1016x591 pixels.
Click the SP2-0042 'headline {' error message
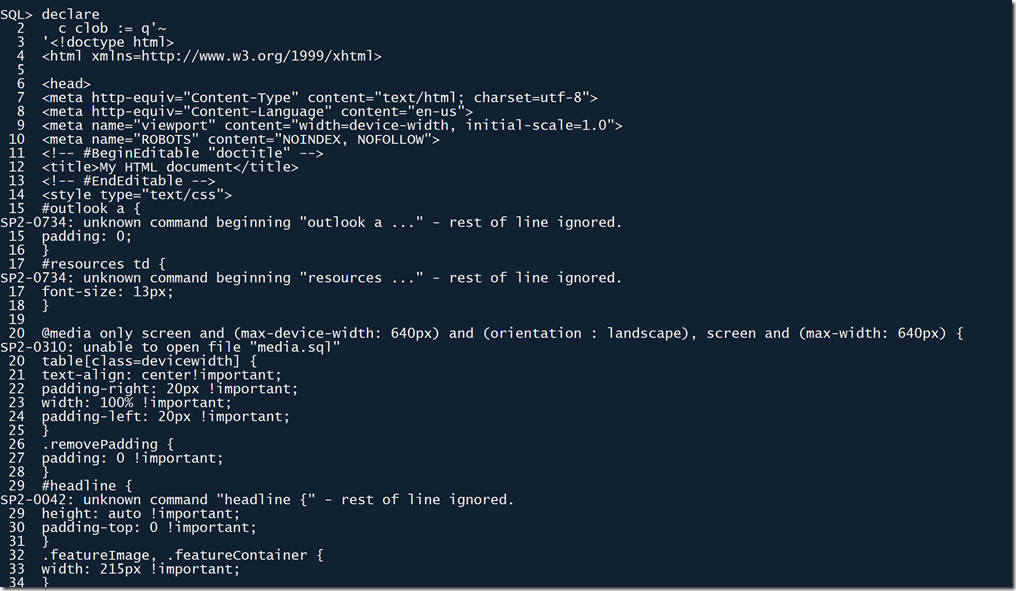coord(257,499)
